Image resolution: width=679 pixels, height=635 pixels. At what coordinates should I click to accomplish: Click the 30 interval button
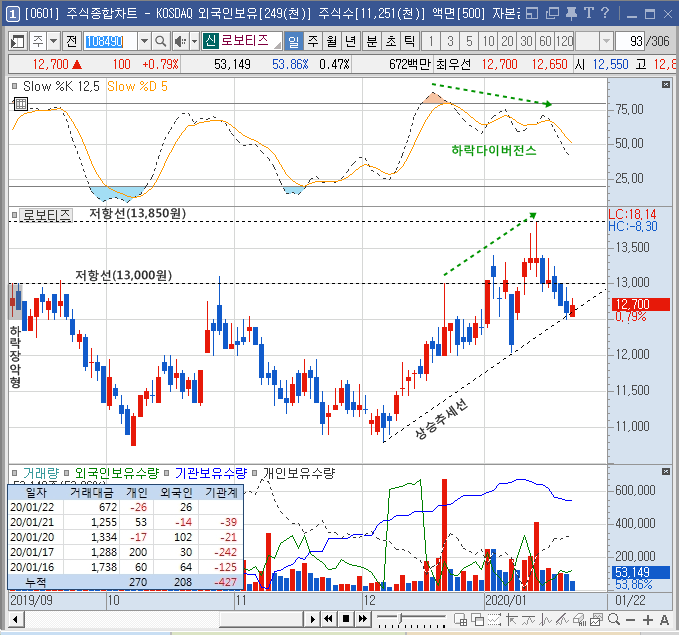pos(526,42)
